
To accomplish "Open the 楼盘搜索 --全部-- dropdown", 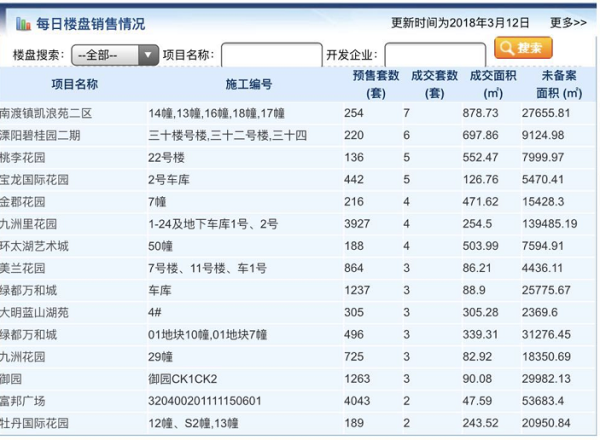I will pyautogui.click(x=115, y=55).
